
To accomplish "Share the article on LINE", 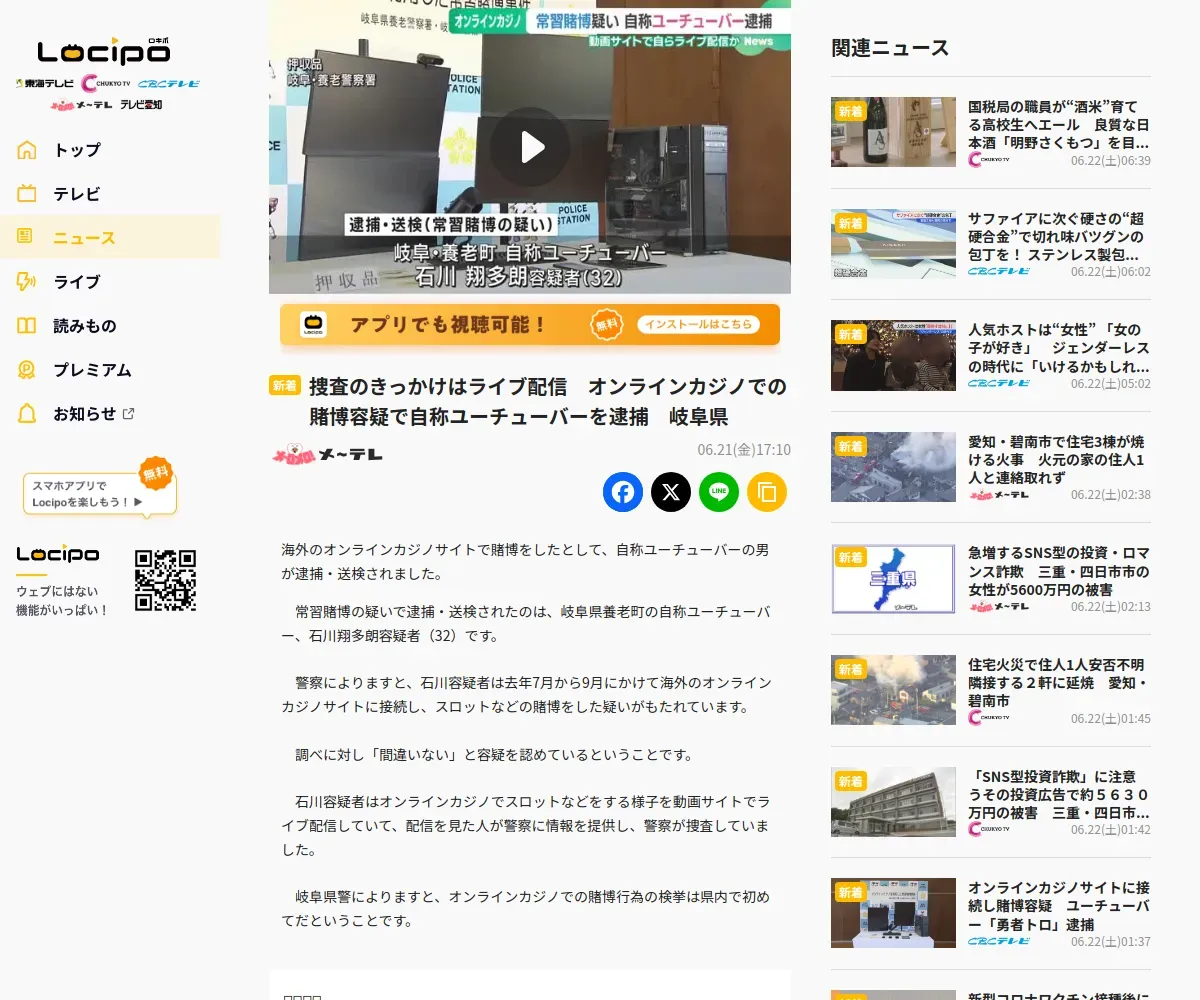I will click(x=719, y=492).
